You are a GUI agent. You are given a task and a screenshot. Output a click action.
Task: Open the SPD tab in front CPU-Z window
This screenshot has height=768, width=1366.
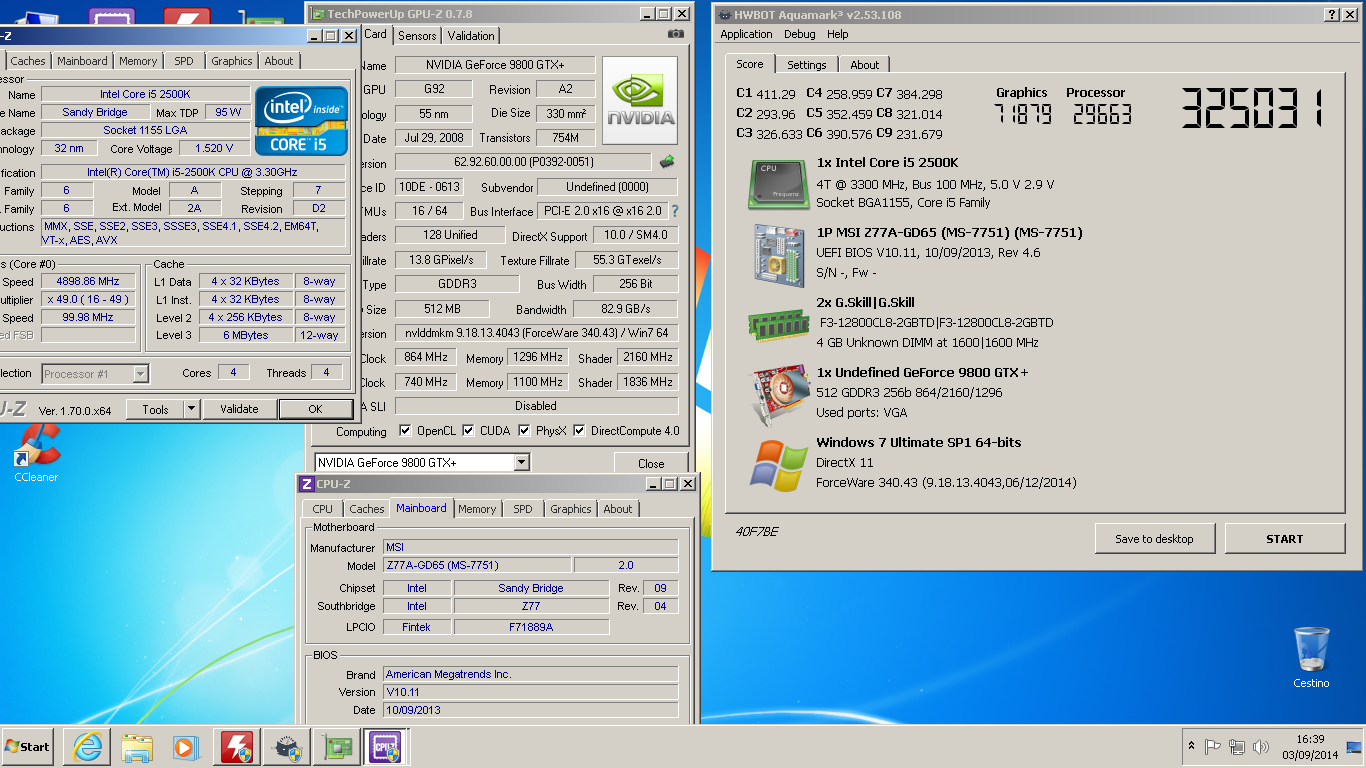[x=523, y=509]
